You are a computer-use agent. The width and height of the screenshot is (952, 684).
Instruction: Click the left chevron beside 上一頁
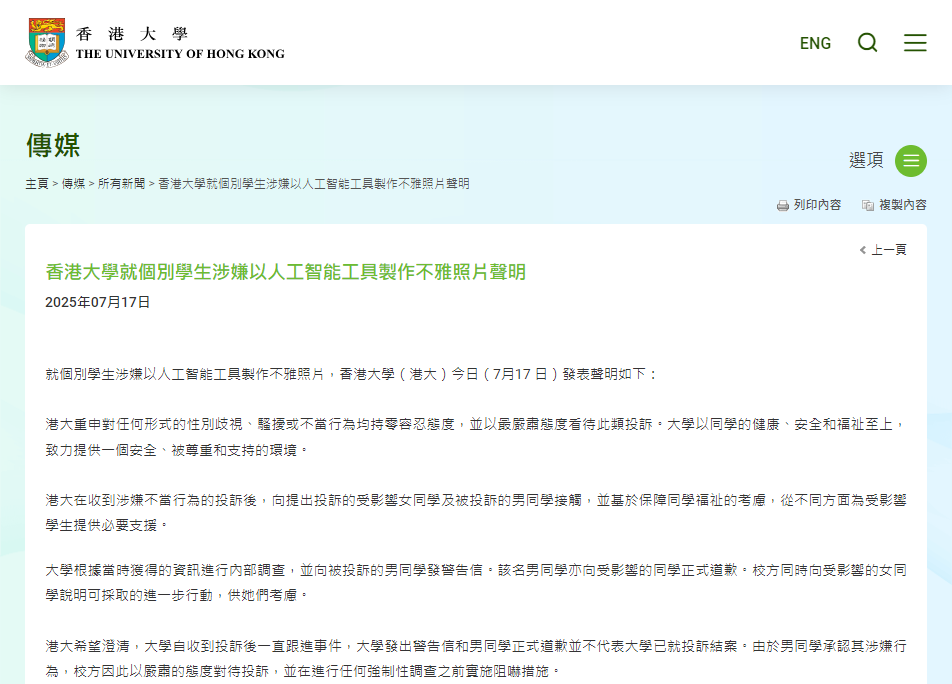coord(863,250)
